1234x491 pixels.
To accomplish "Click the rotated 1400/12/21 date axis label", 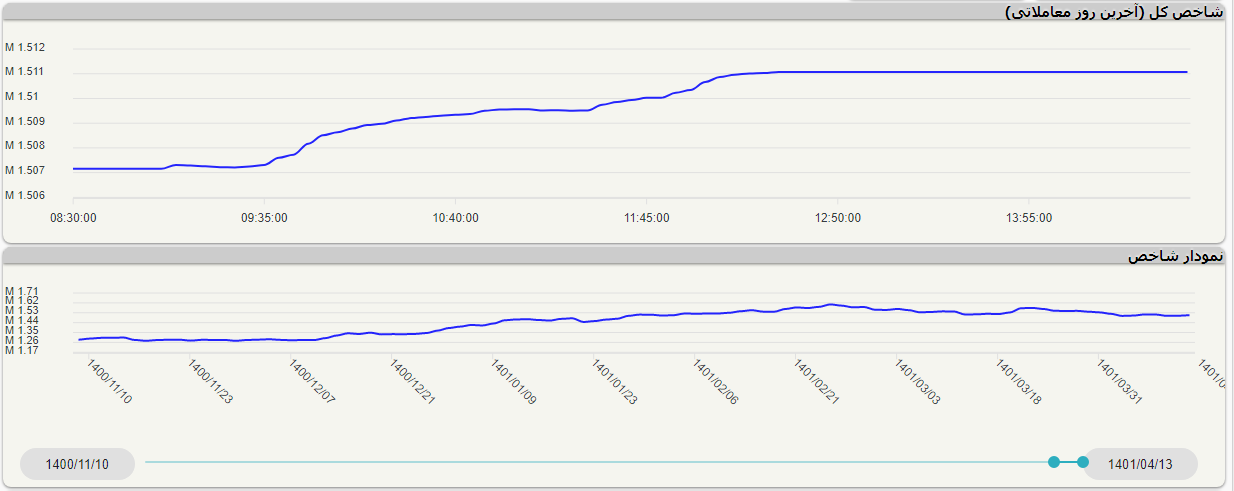I will [413, 383].
